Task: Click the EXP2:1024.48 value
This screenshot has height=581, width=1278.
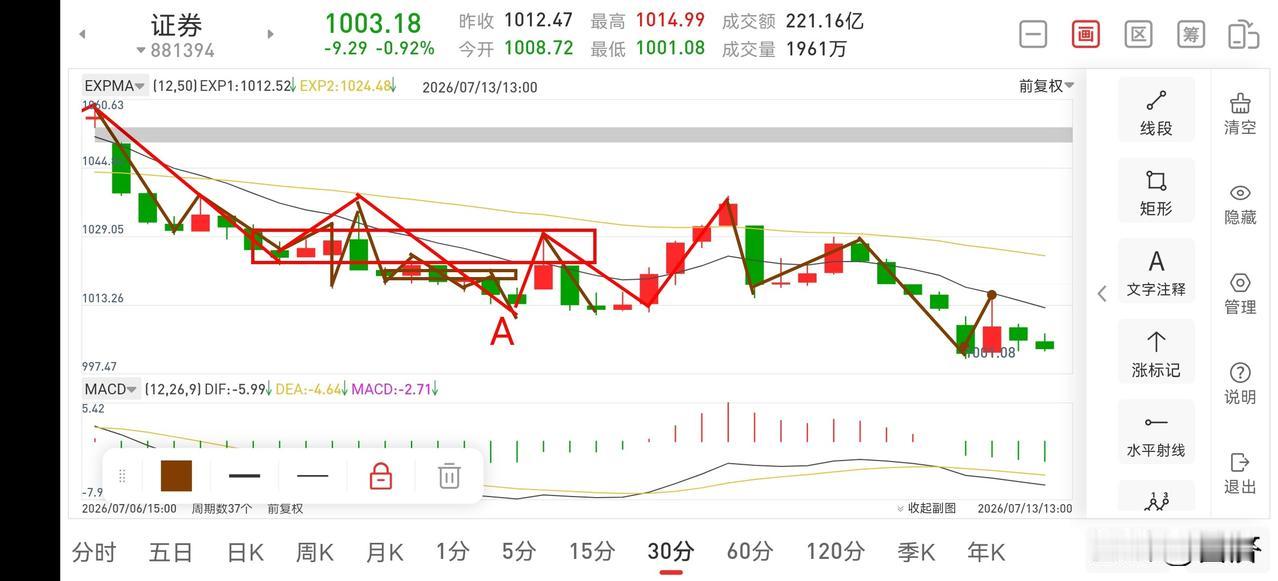Action: click(345, 86)
